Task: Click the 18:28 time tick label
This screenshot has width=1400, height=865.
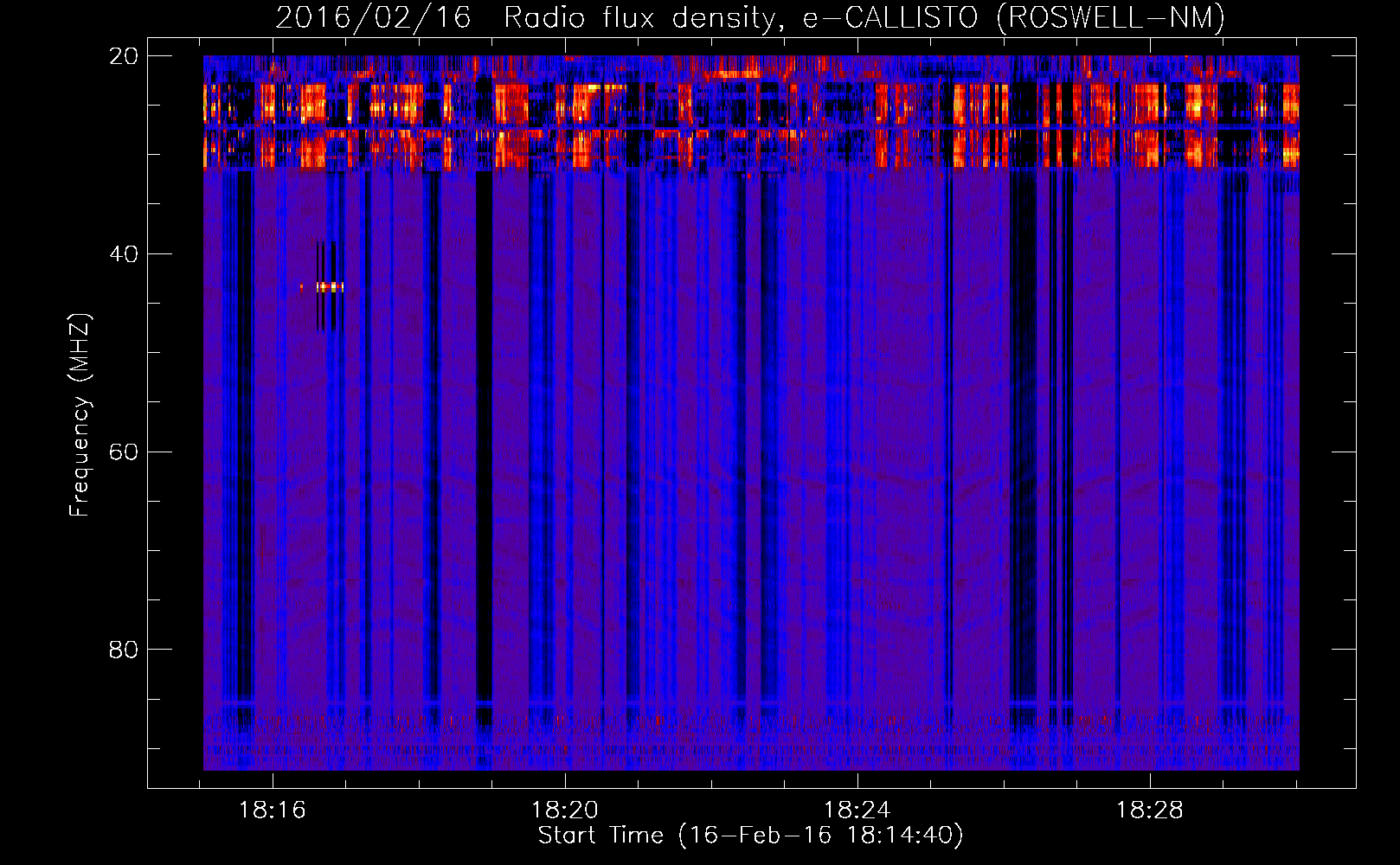Action: click(x=1150, y=811)
